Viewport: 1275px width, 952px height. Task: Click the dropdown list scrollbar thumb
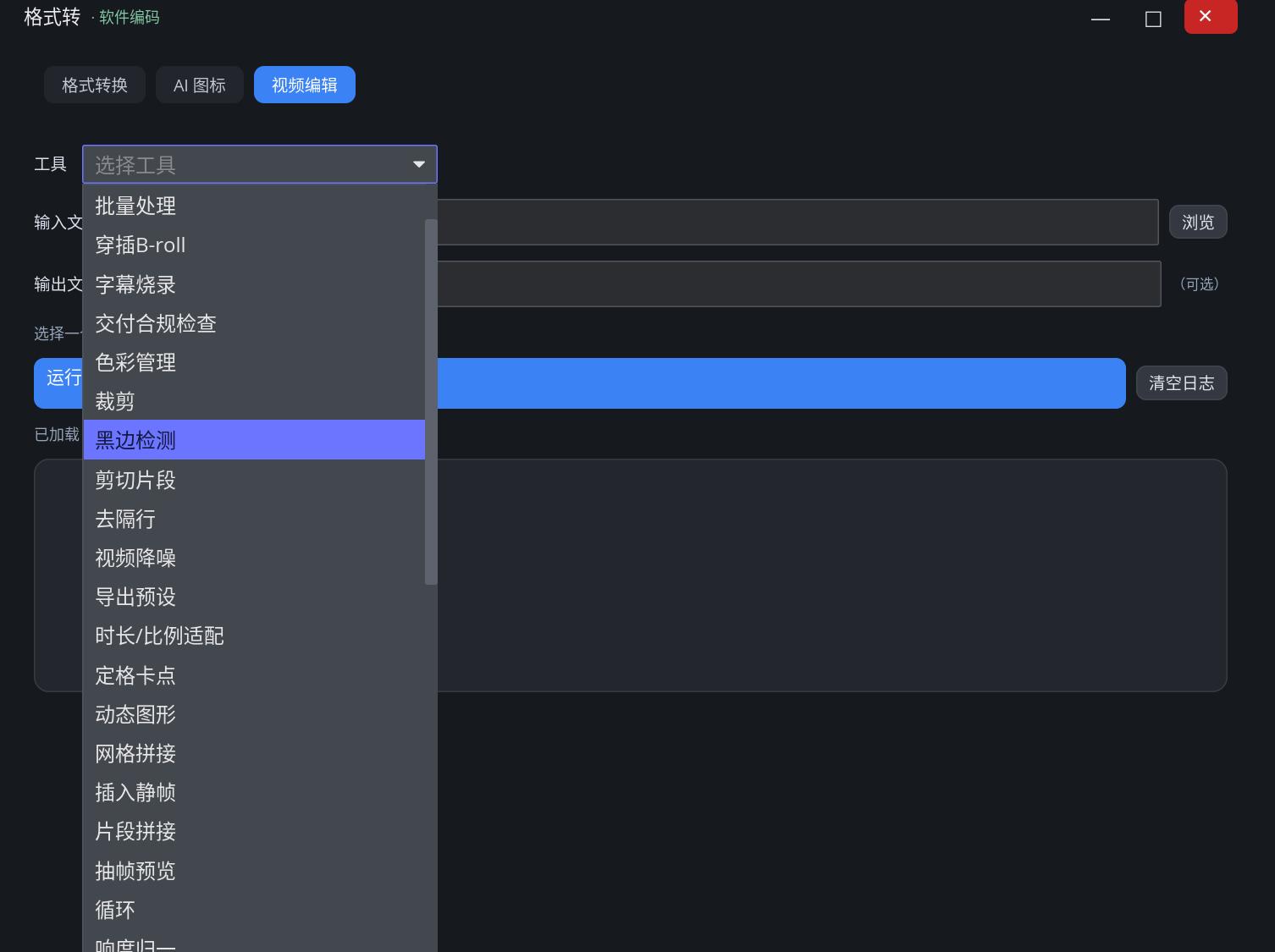[x=431, y=402]
